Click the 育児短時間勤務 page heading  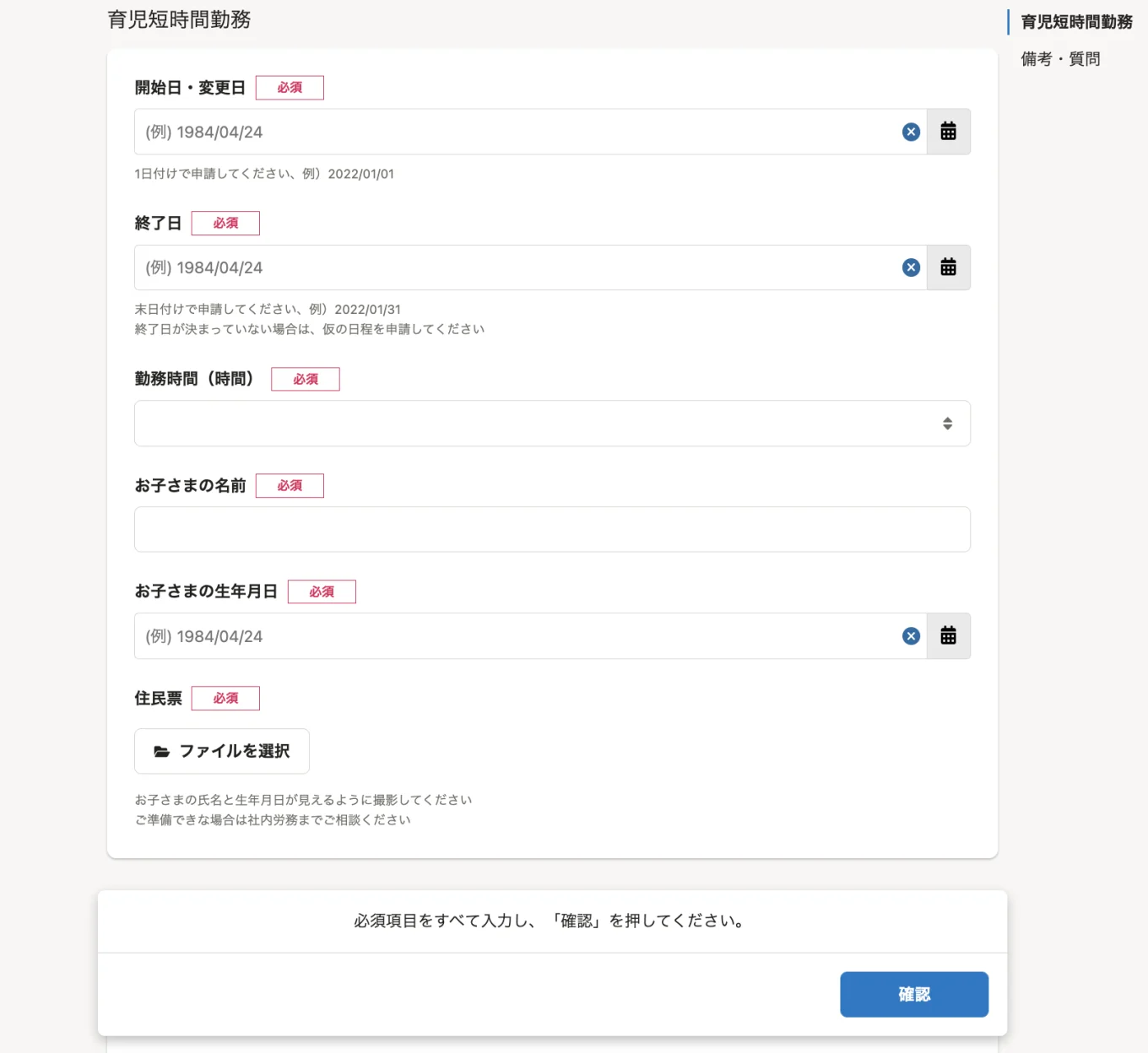[179, 19]
